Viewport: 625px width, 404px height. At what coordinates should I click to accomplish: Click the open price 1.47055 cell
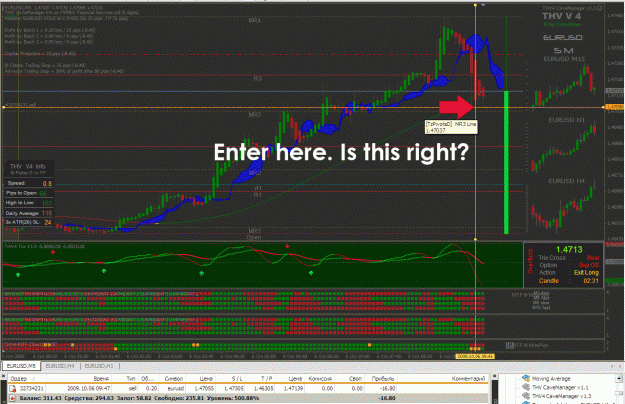click(203, 388)
